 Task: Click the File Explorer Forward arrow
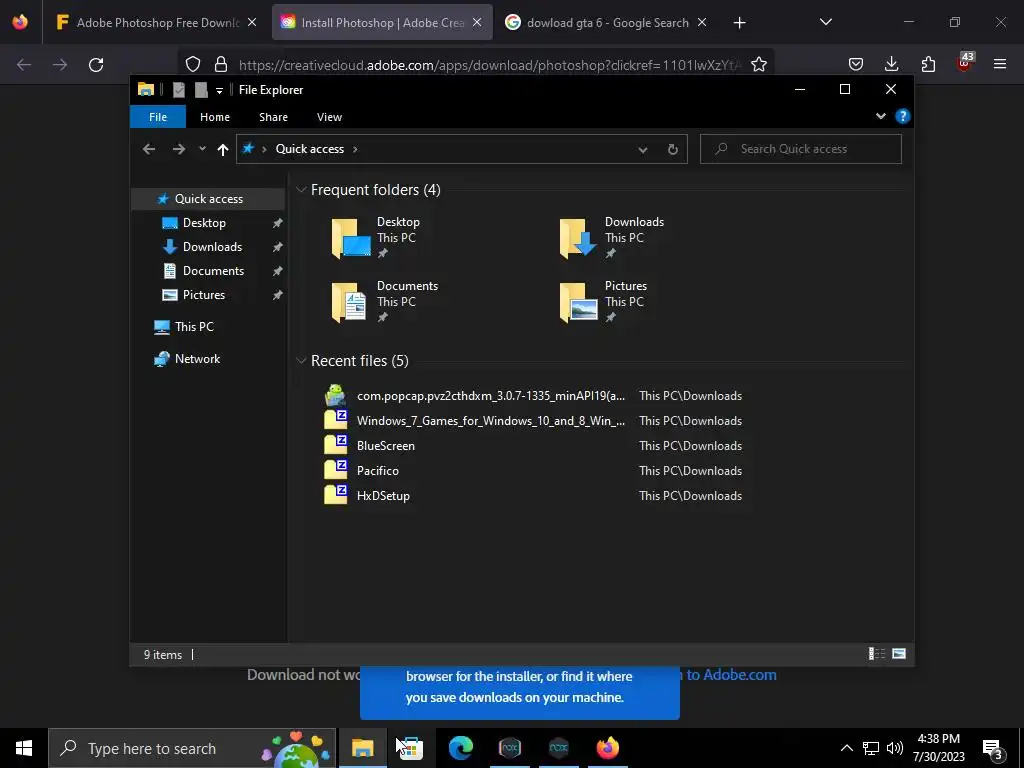click(x=178, y=149)
